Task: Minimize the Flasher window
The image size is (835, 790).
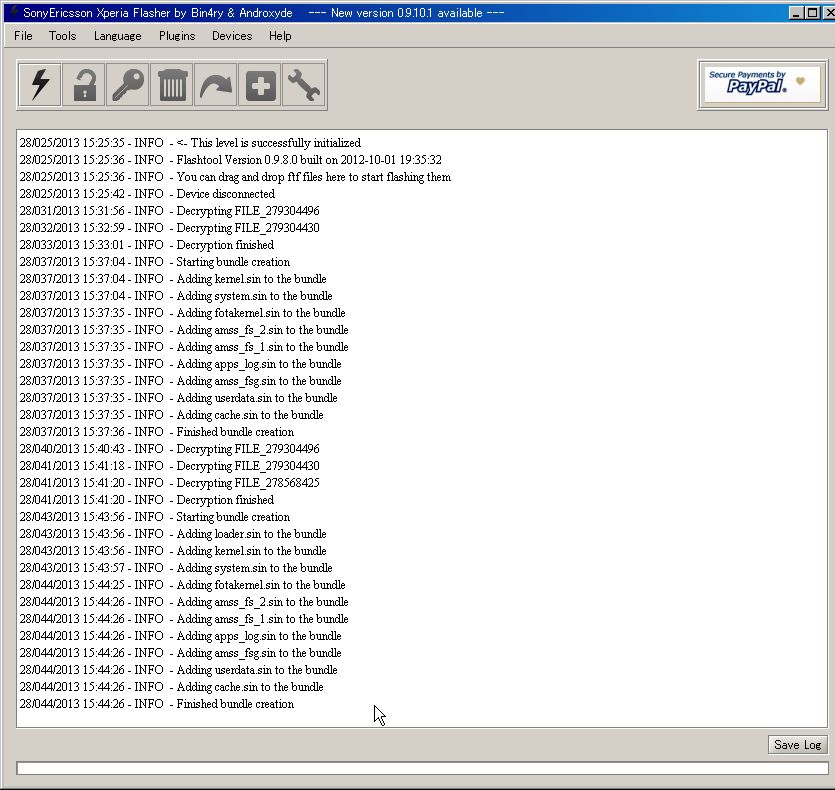Action: (796, 13)
